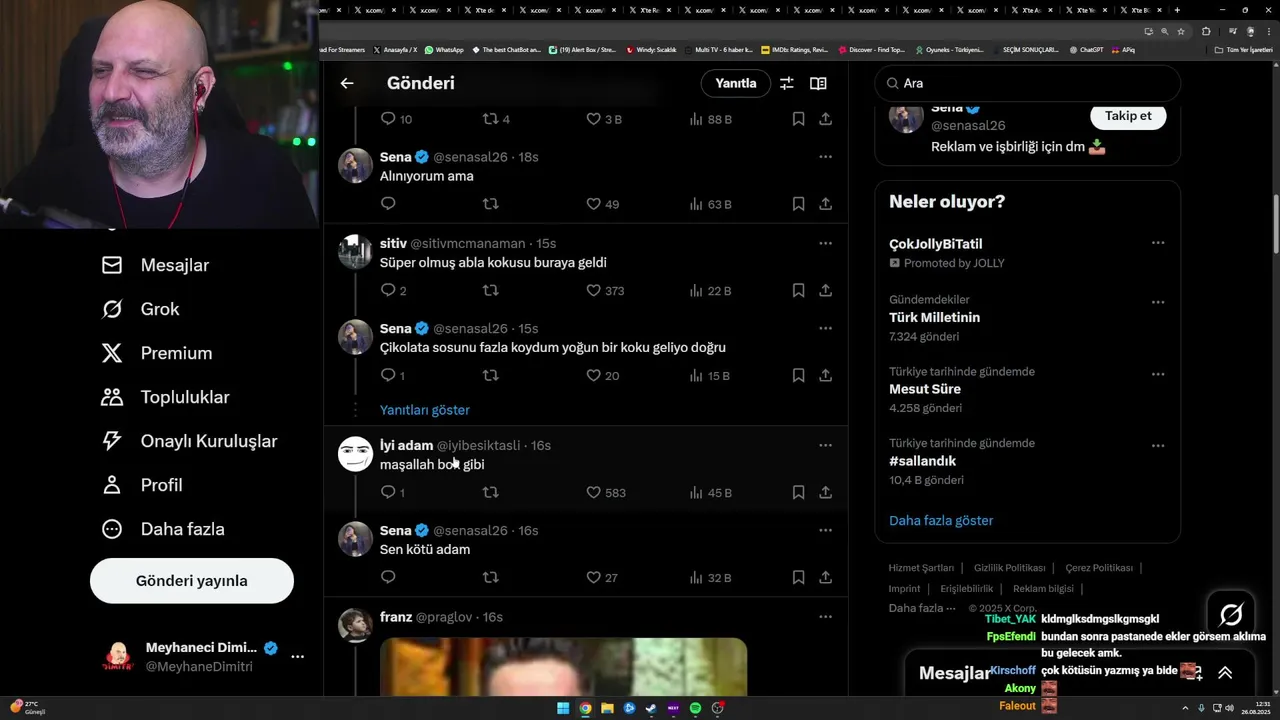Expand the Mesajlar drawer with double chevron
This screenshot has height=720, width=1280.
[x=1225, y=673]
